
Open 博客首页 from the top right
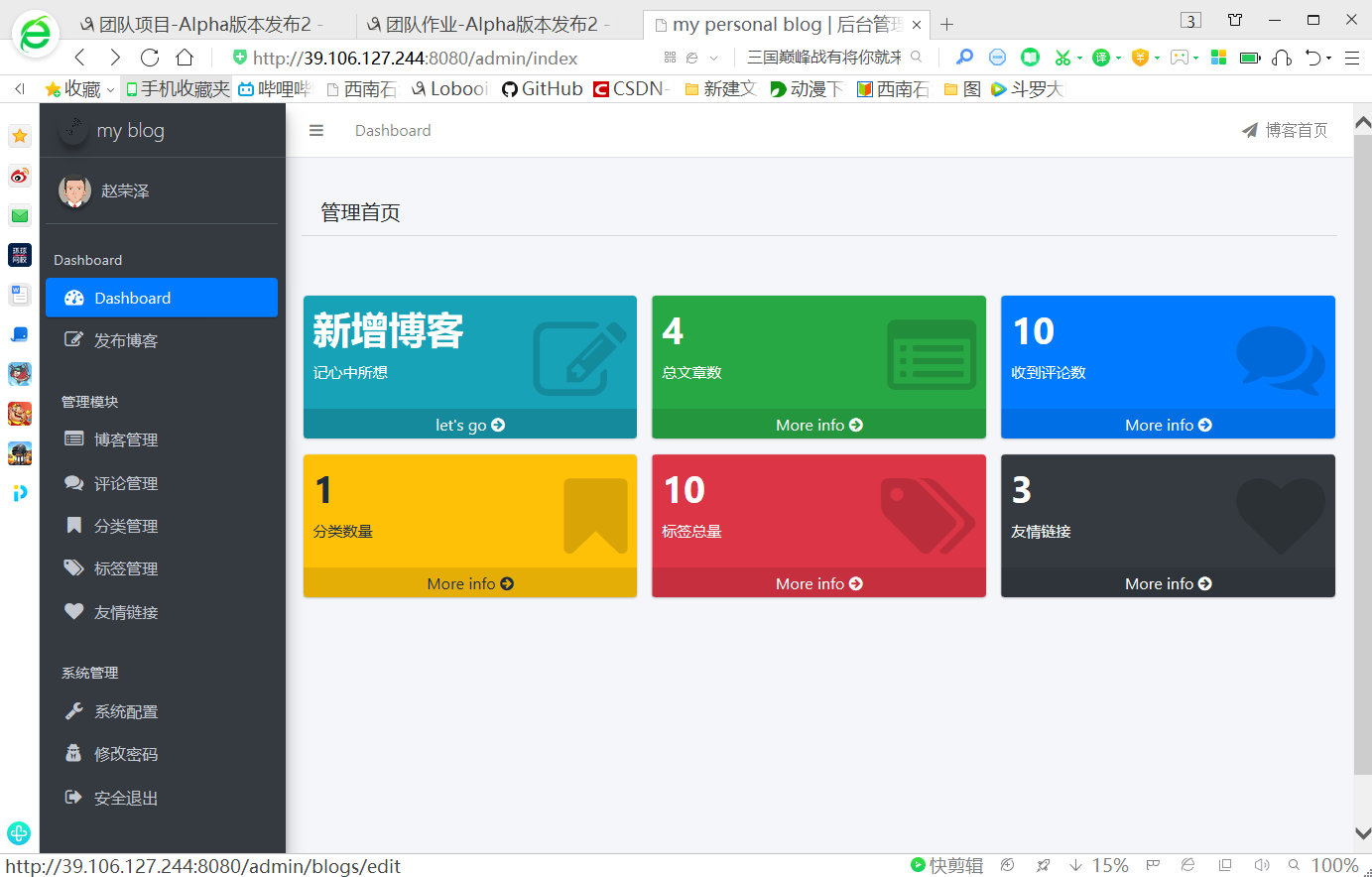click(1285, 130)
